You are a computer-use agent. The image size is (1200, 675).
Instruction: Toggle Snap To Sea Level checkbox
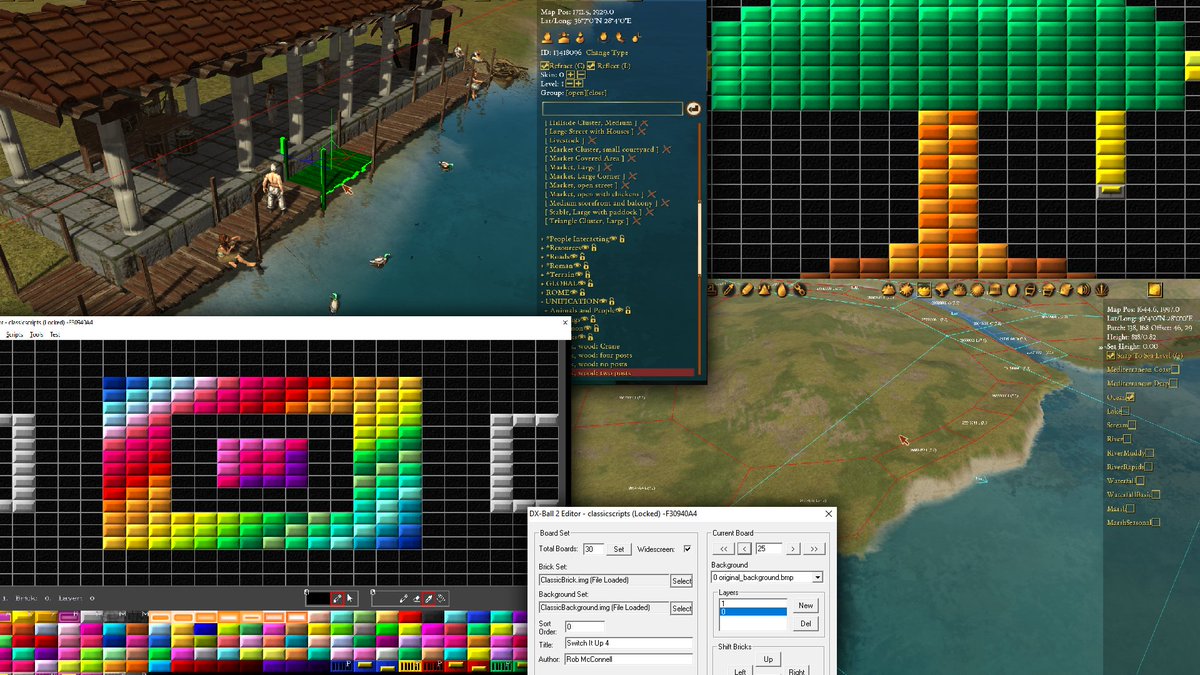click(x=1111, y=355)
